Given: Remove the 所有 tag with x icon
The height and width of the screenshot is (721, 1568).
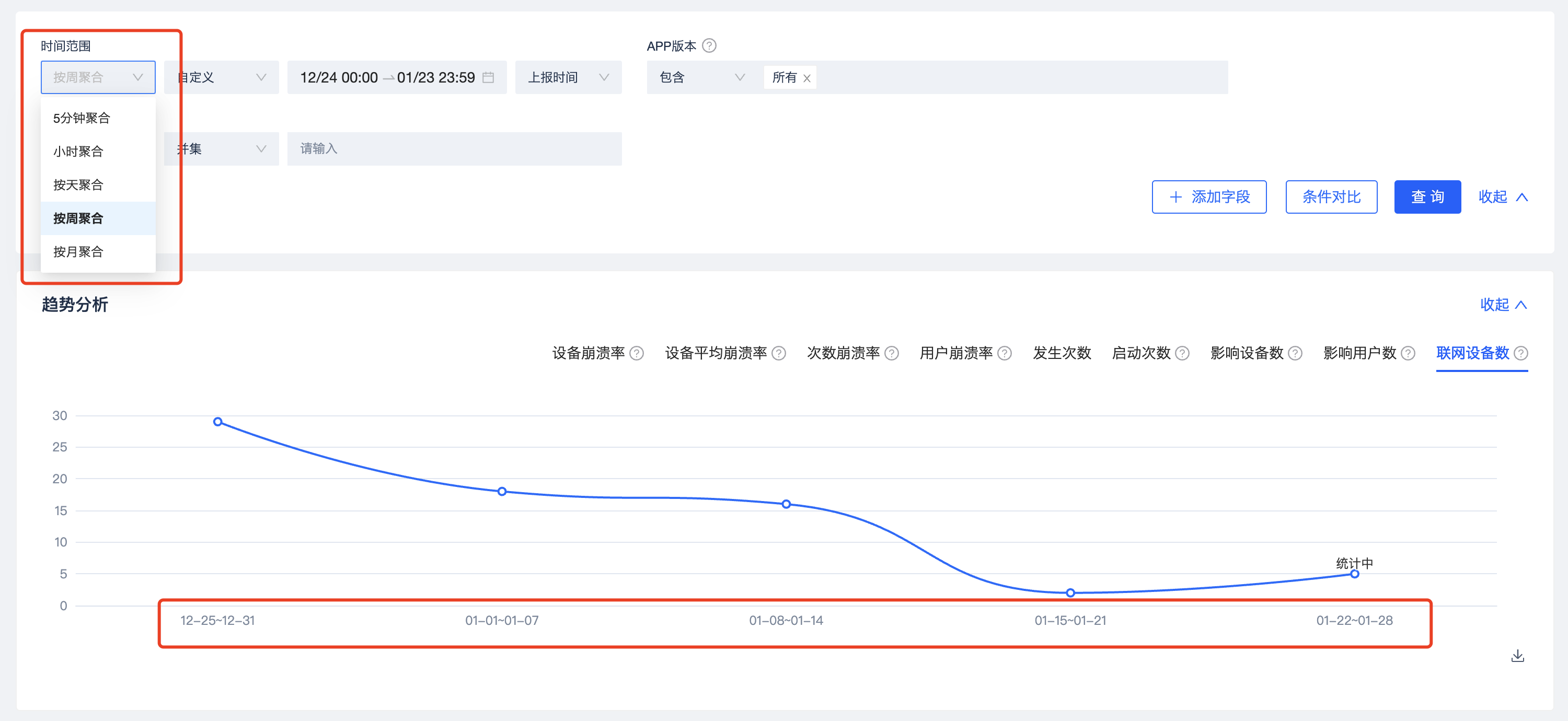Looking at the screenshot, I should (x=806, y=78).
